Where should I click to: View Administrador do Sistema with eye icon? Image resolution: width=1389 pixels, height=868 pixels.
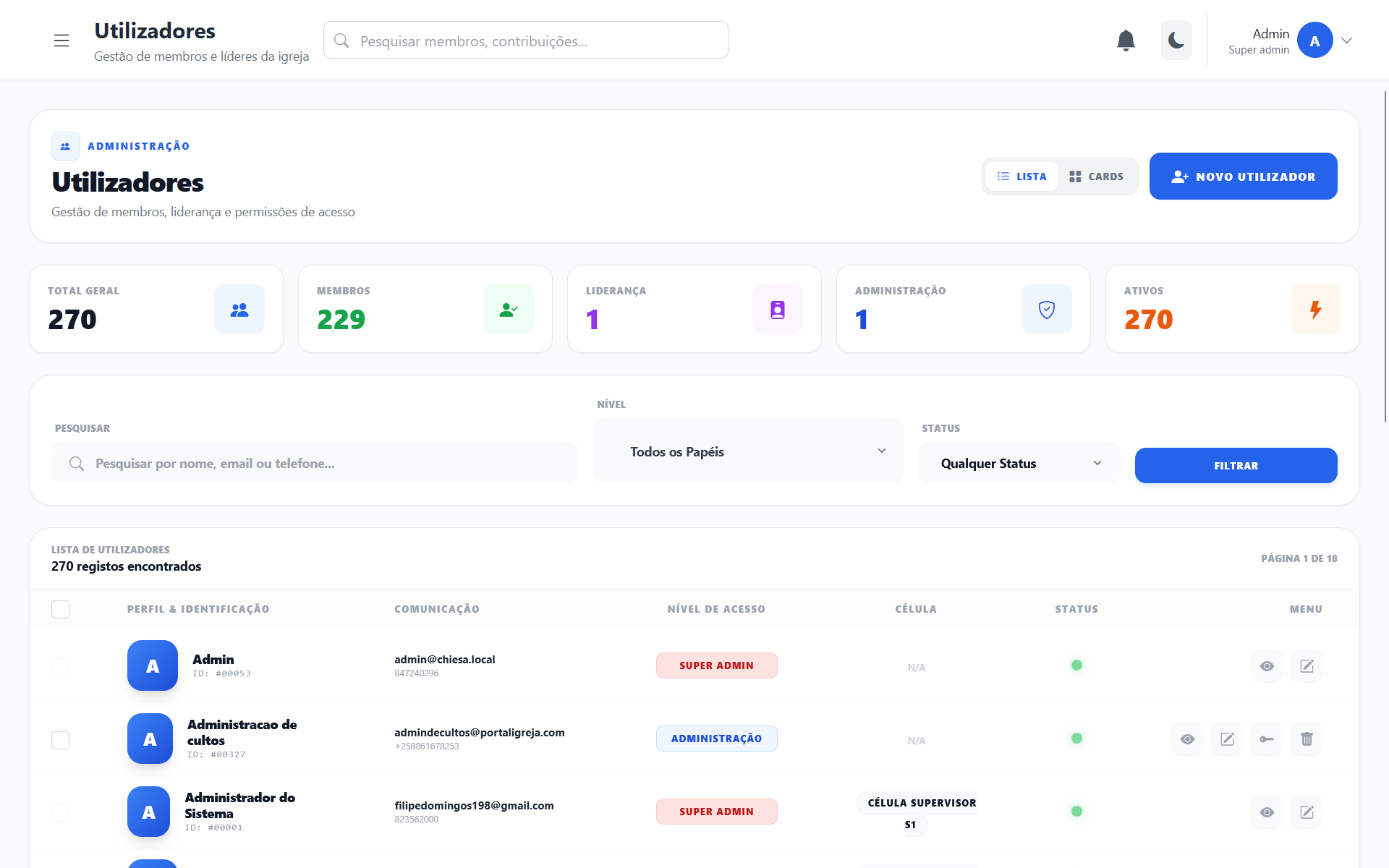click(x=1267, y=812)
